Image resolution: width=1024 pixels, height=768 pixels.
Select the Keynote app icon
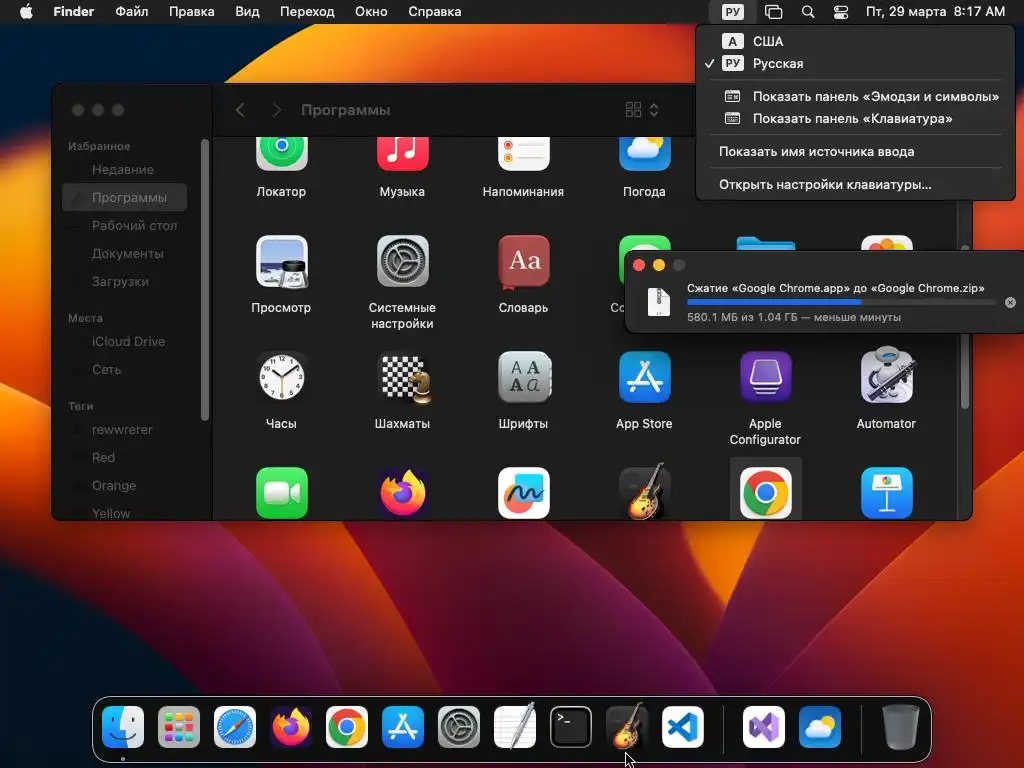886,493
